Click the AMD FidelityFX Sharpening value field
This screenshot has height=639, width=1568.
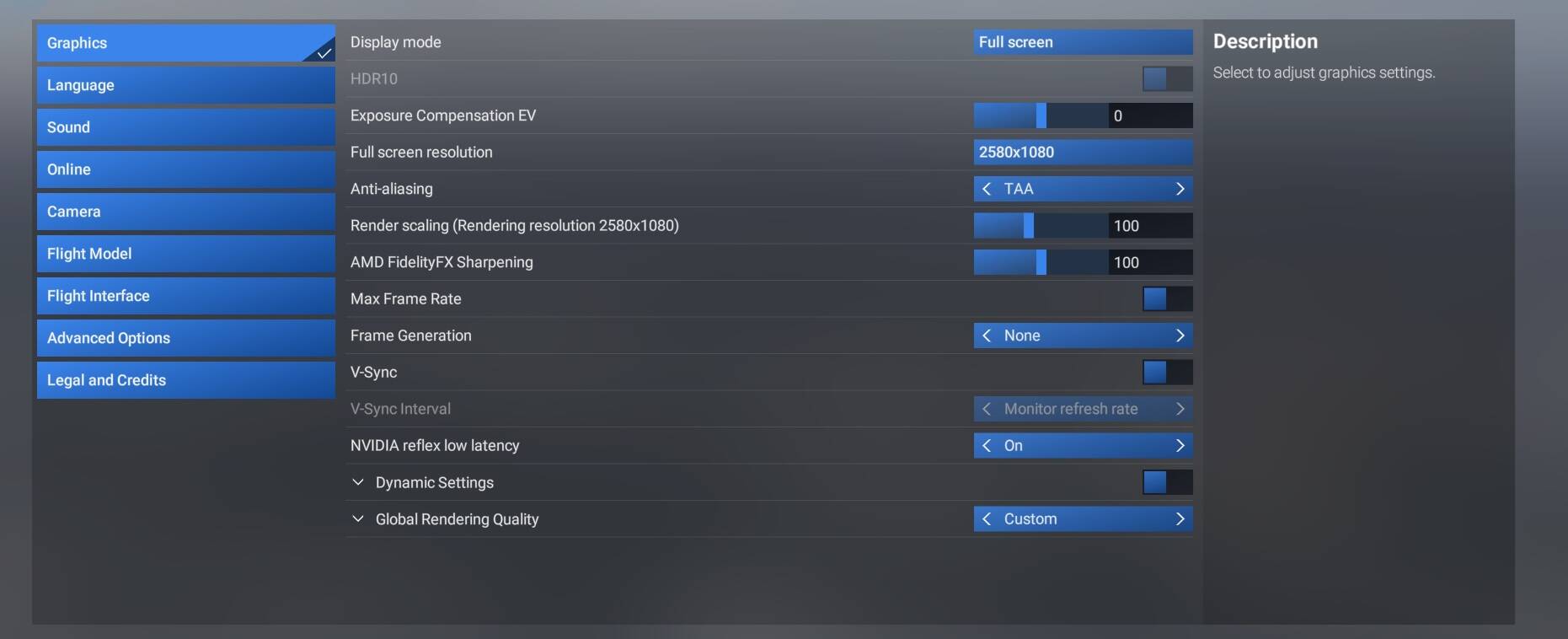[1150, 262]
